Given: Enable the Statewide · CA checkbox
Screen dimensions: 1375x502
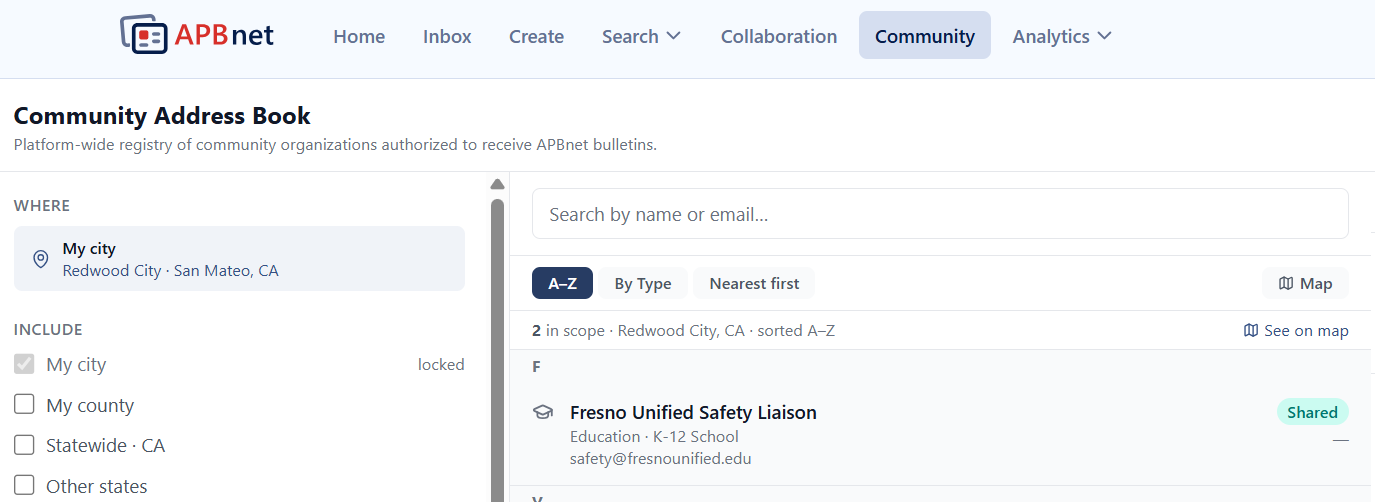Looking at the screenshot, I should coord(24,445).
